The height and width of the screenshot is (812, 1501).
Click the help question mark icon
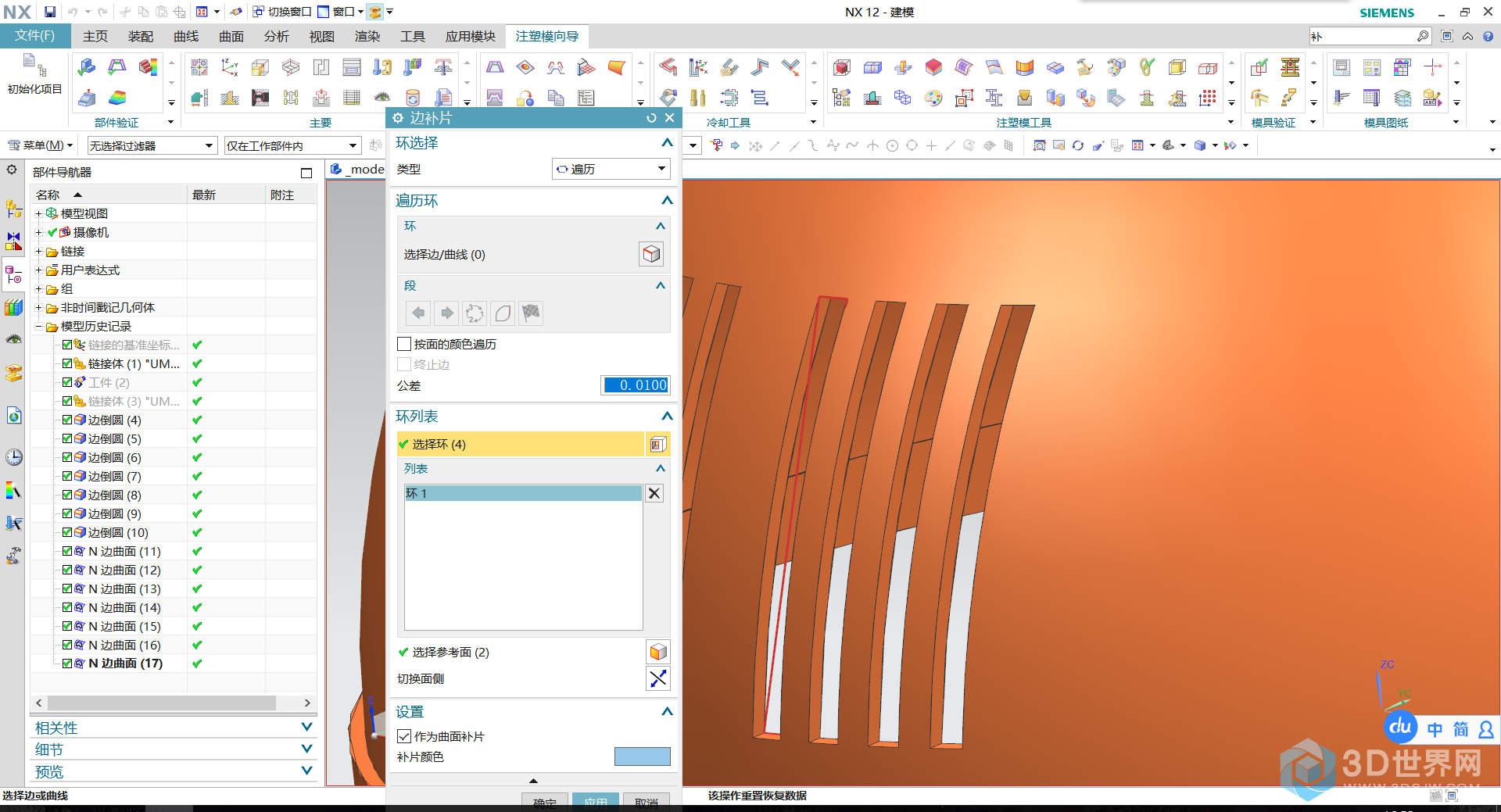(x=1488, y=36)
